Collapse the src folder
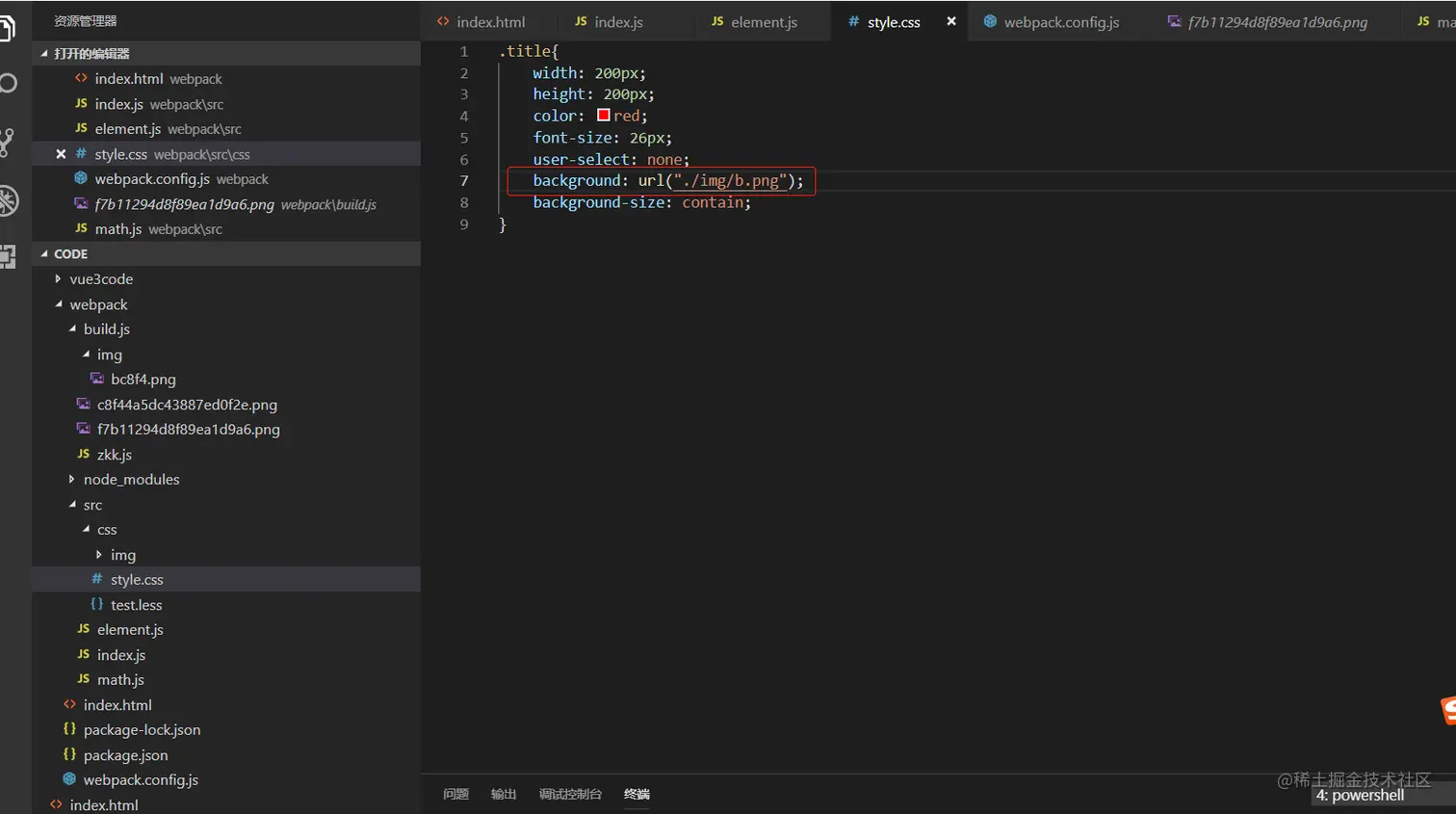Viewport: 1456px width, 814px height. (92, 505)
